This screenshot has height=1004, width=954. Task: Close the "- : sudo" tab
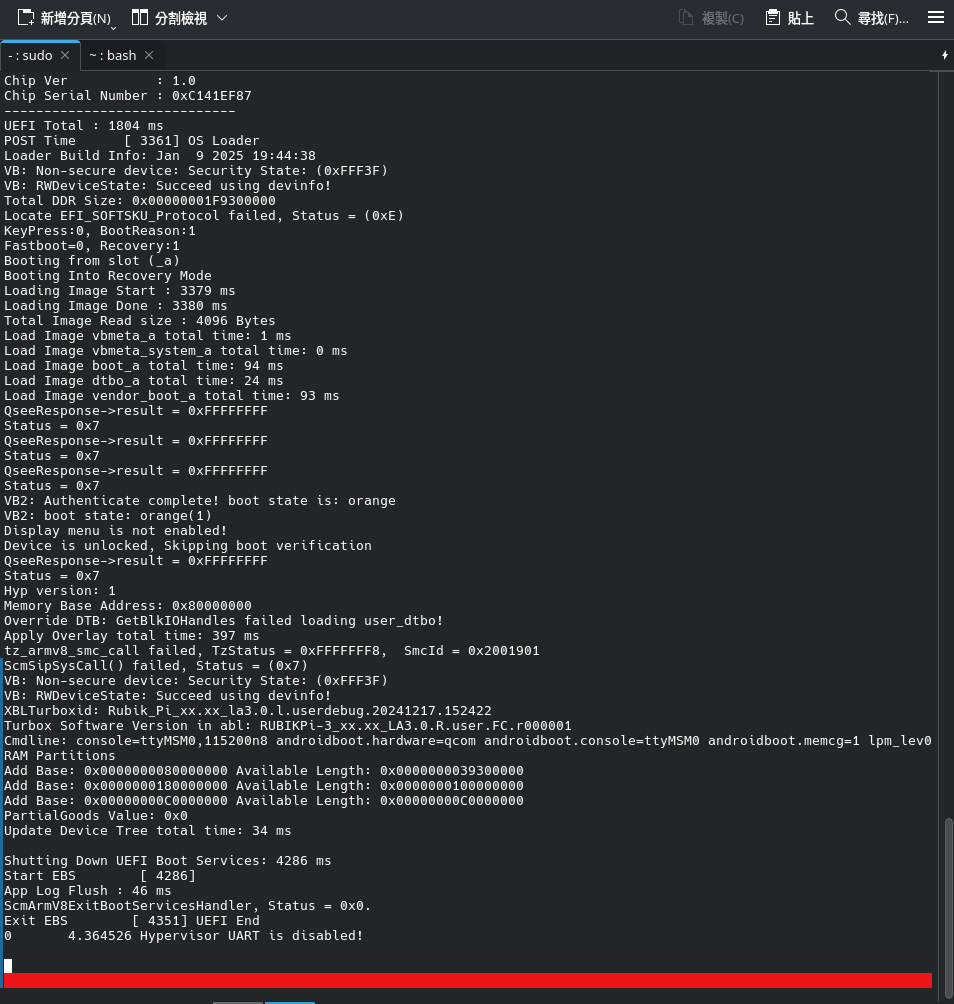click(x=65, y=55)
